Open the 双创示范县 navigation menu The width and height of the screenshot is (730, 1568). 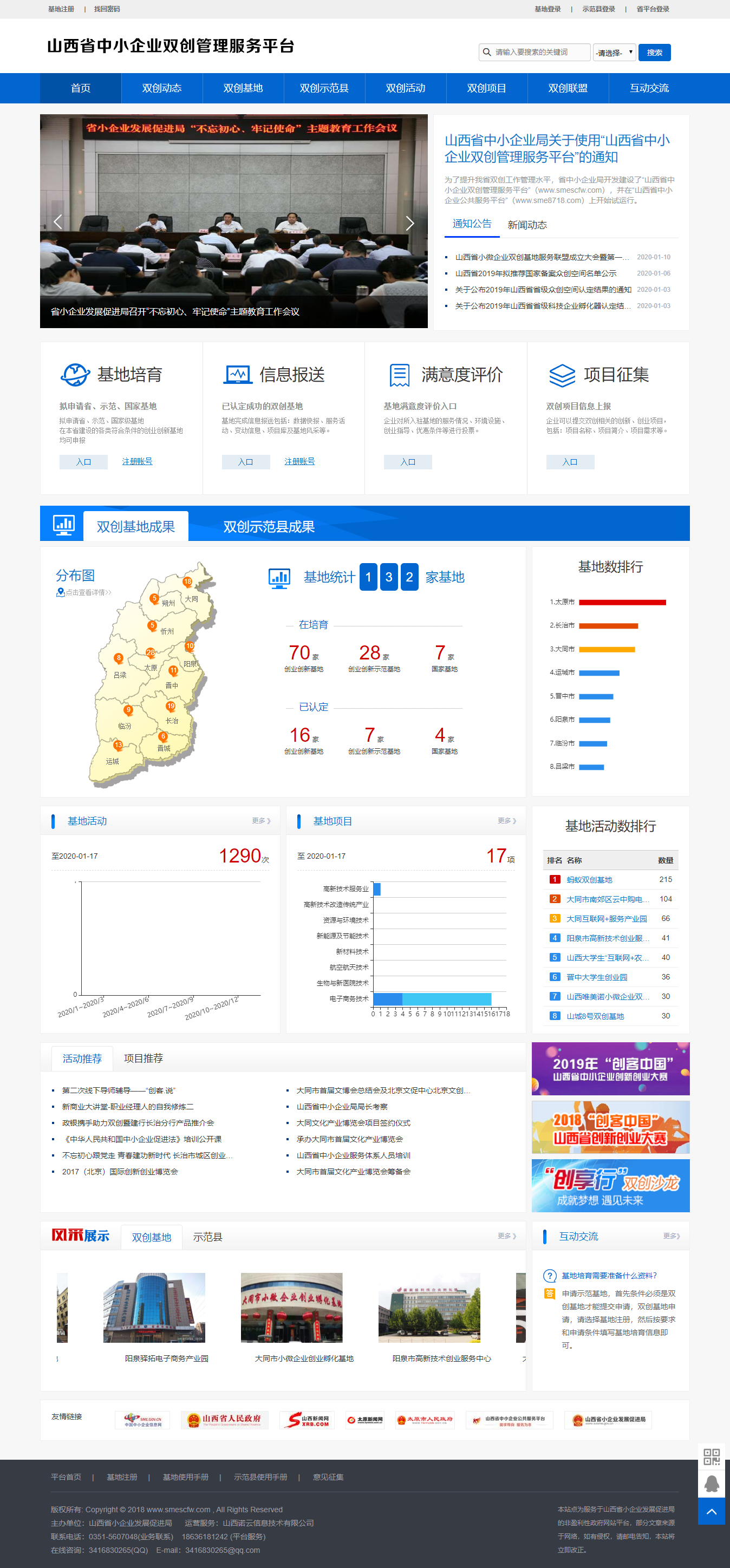[324, 88]
